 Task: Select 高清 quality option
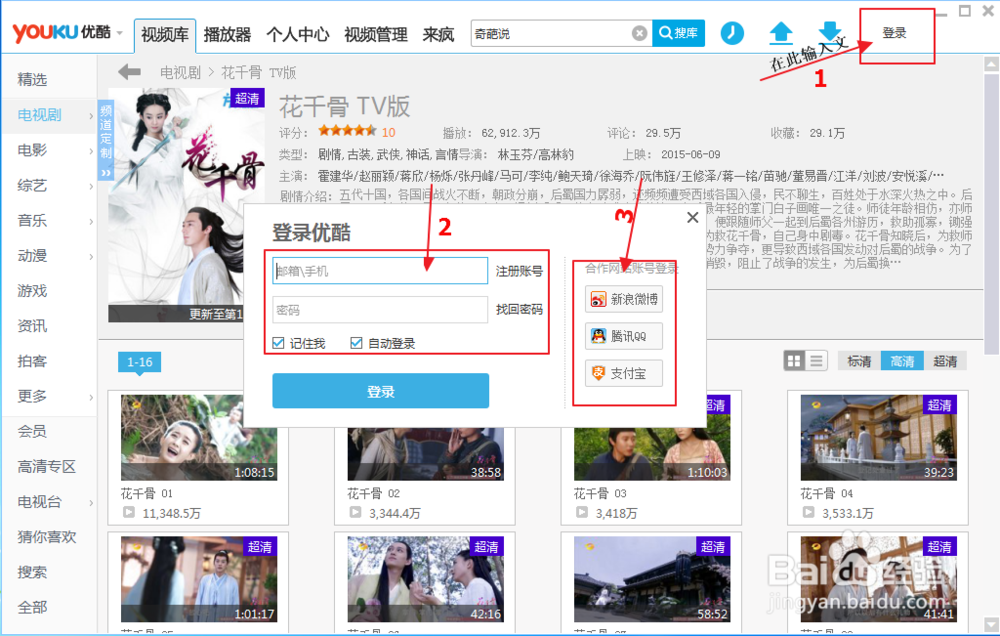902,361
